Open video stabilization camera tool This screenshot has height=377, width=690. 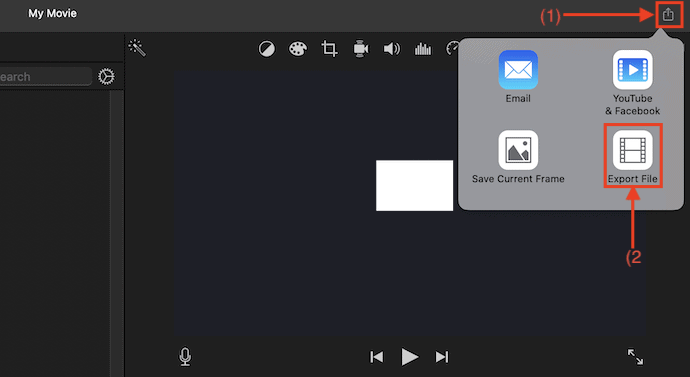(x=360, y=49)
